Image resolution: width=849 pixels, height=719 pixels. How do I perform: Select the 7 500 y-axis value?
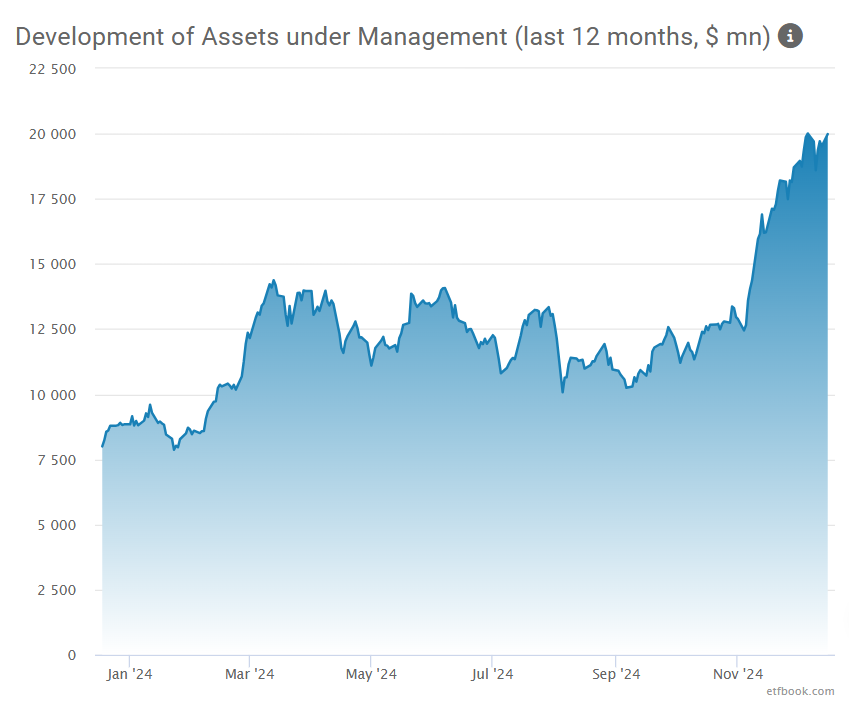click(x=54, y=460)
